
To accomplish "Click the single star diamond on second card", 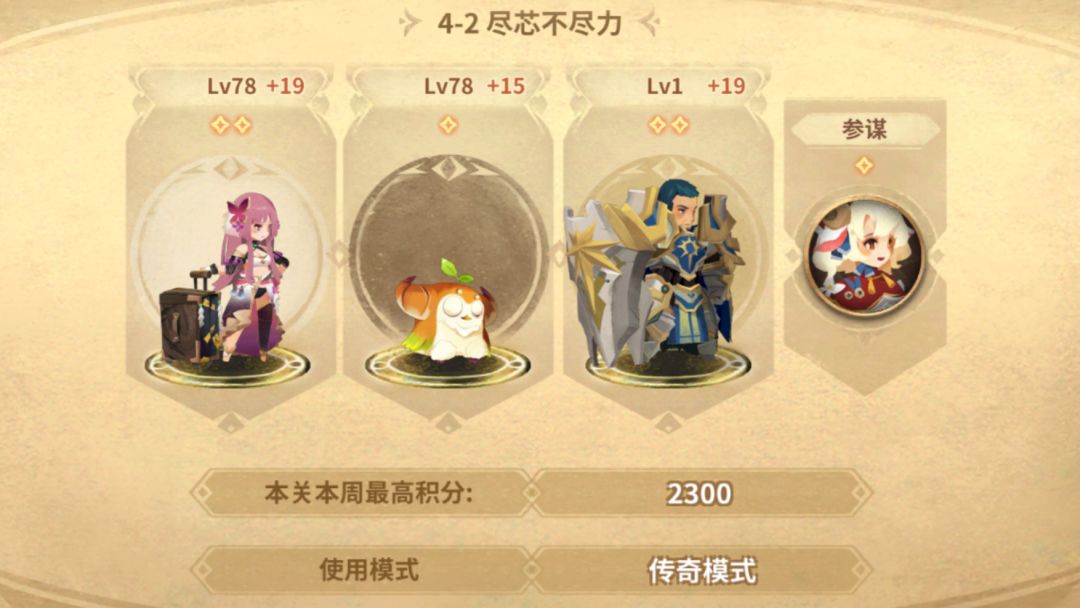I will 448,125.
